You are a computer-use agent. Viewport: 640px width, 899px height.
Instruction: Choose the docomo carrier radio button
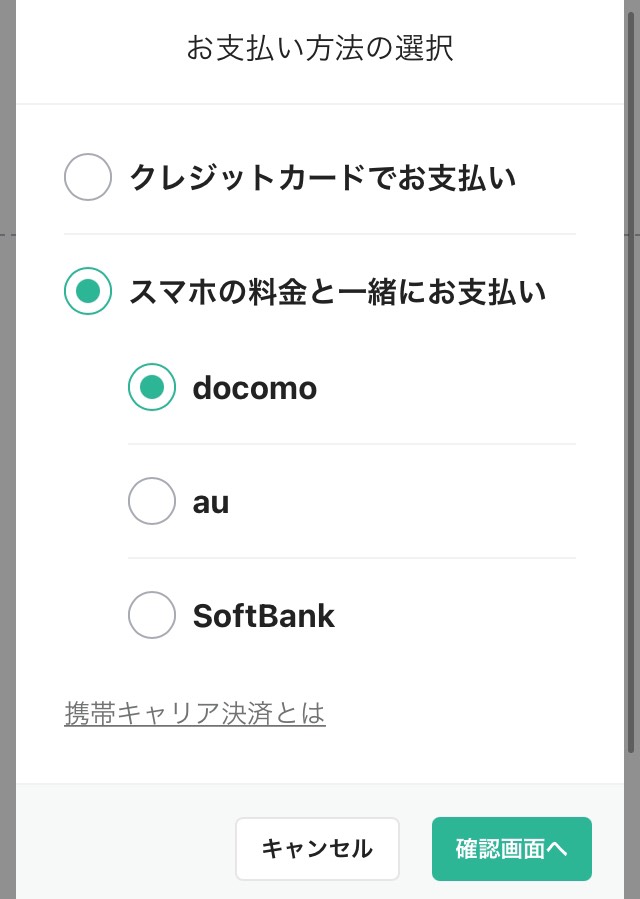[152, 387]
